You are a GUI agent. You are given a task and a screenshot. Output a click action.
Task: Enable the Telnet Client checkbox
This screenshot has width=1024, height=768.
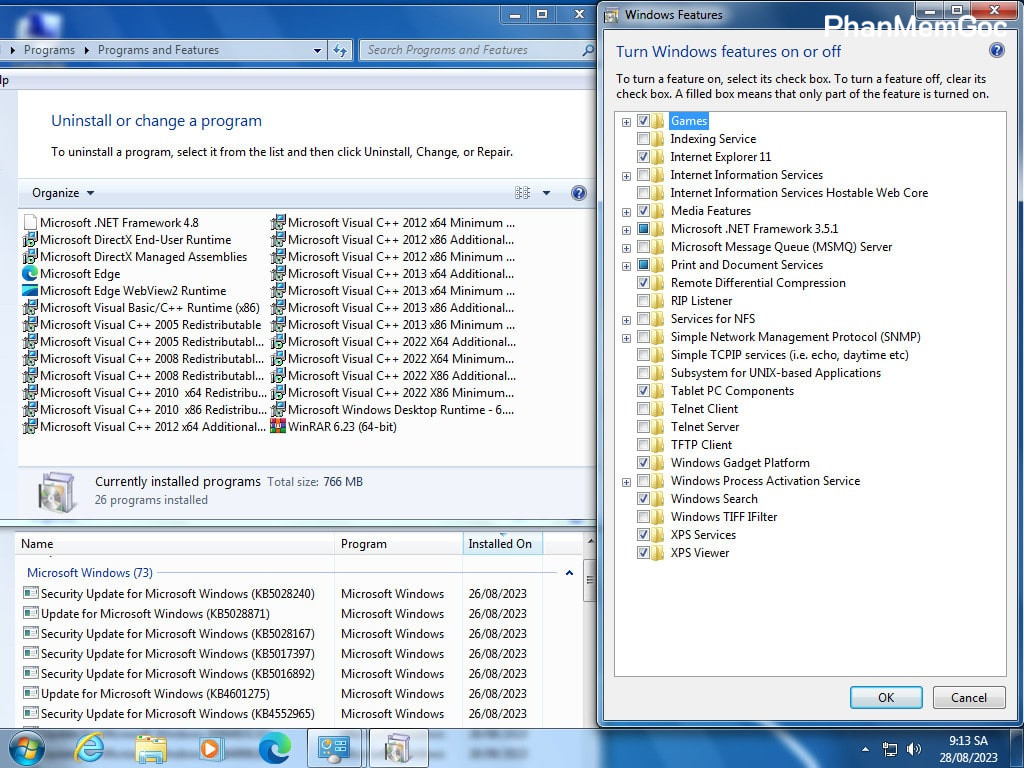[643, 409]
